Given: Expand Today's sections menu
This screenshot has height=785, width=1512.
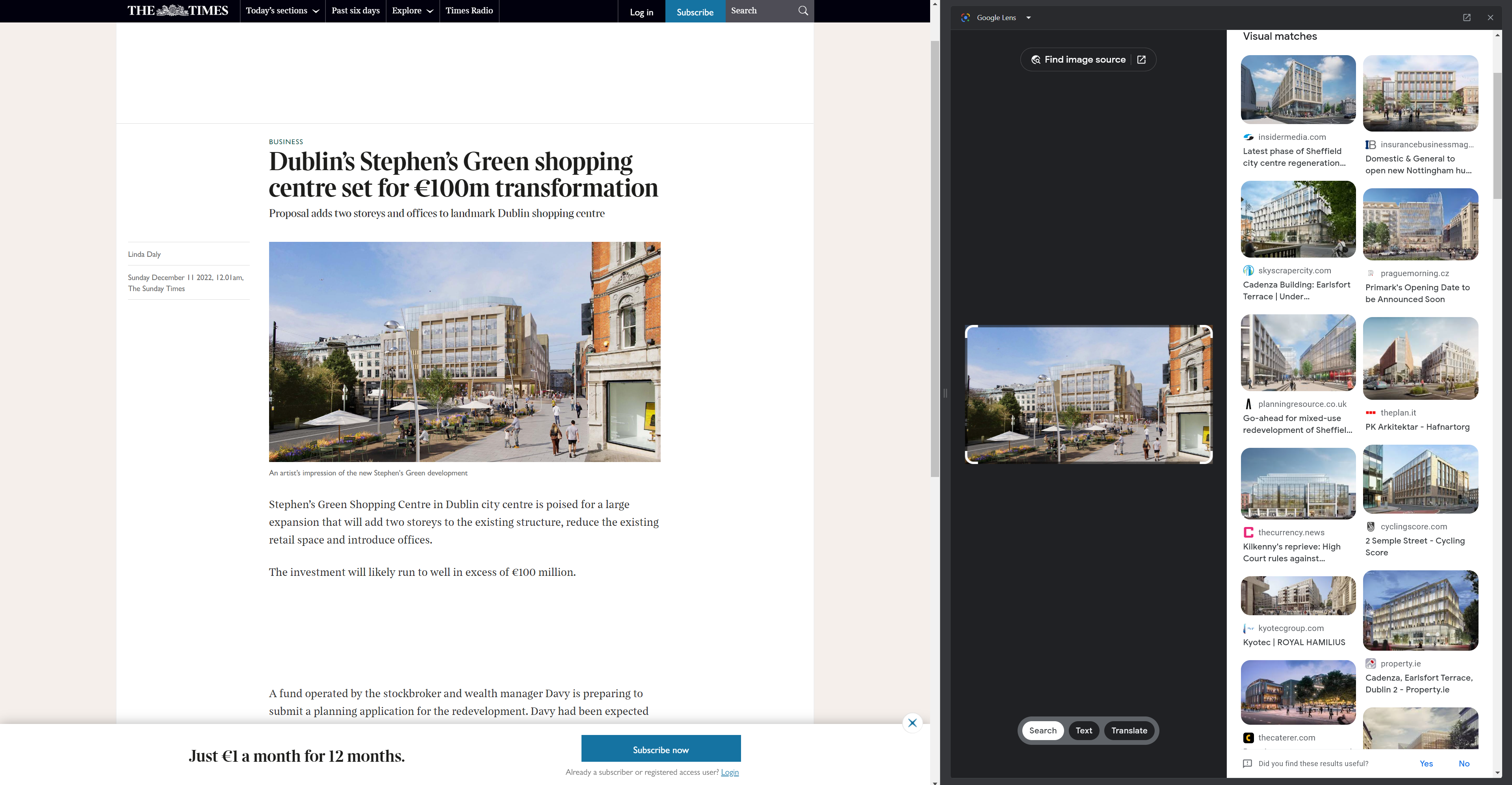Looking at the screenshot, I should [x=282, y=11].
